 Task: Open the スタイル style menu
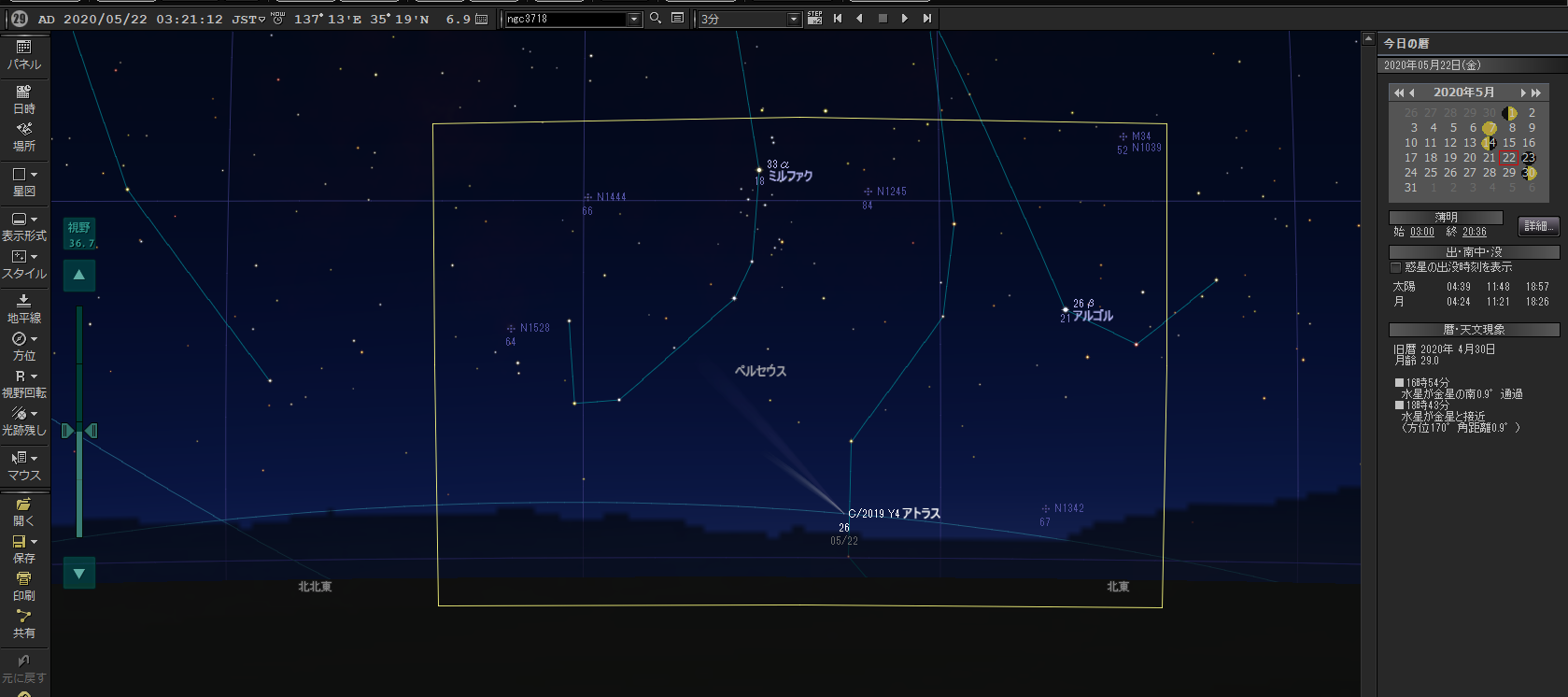click(23, 264)
